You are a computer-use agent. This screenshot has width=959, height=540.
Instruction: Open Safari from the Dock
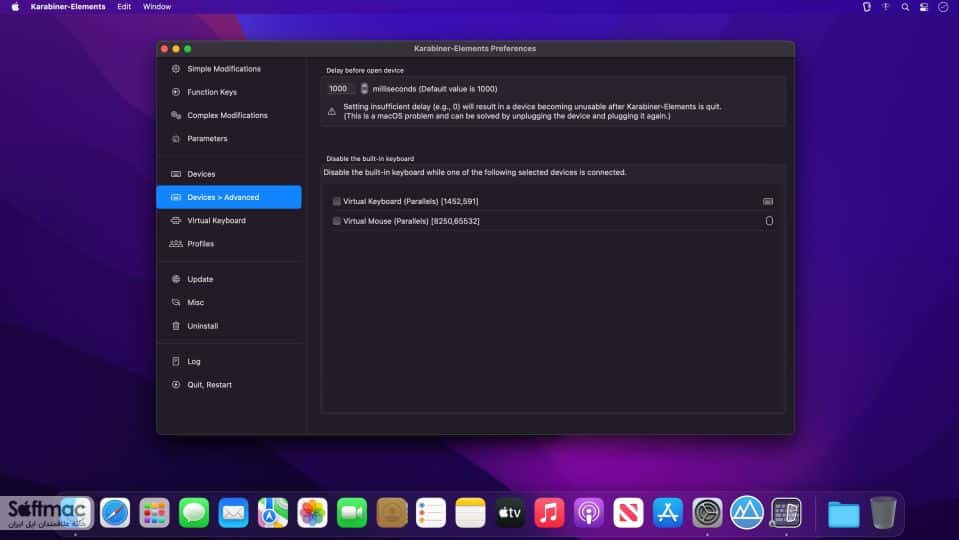tap(115, 512)
